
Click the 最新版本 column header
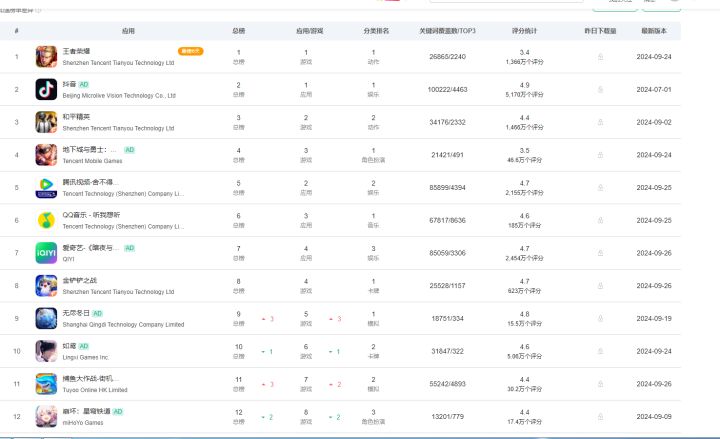point(654,31)
